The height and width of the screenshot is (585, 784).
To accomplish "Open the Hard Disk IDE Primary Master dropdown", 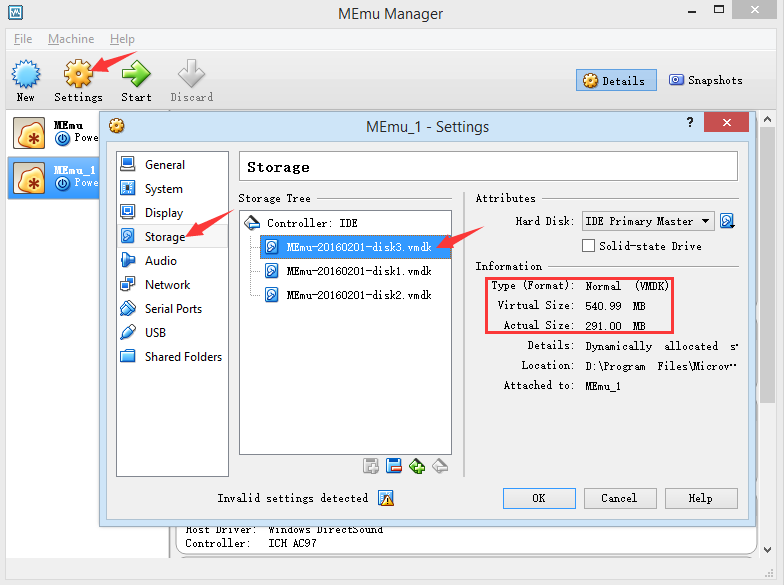I will (647, 221).
